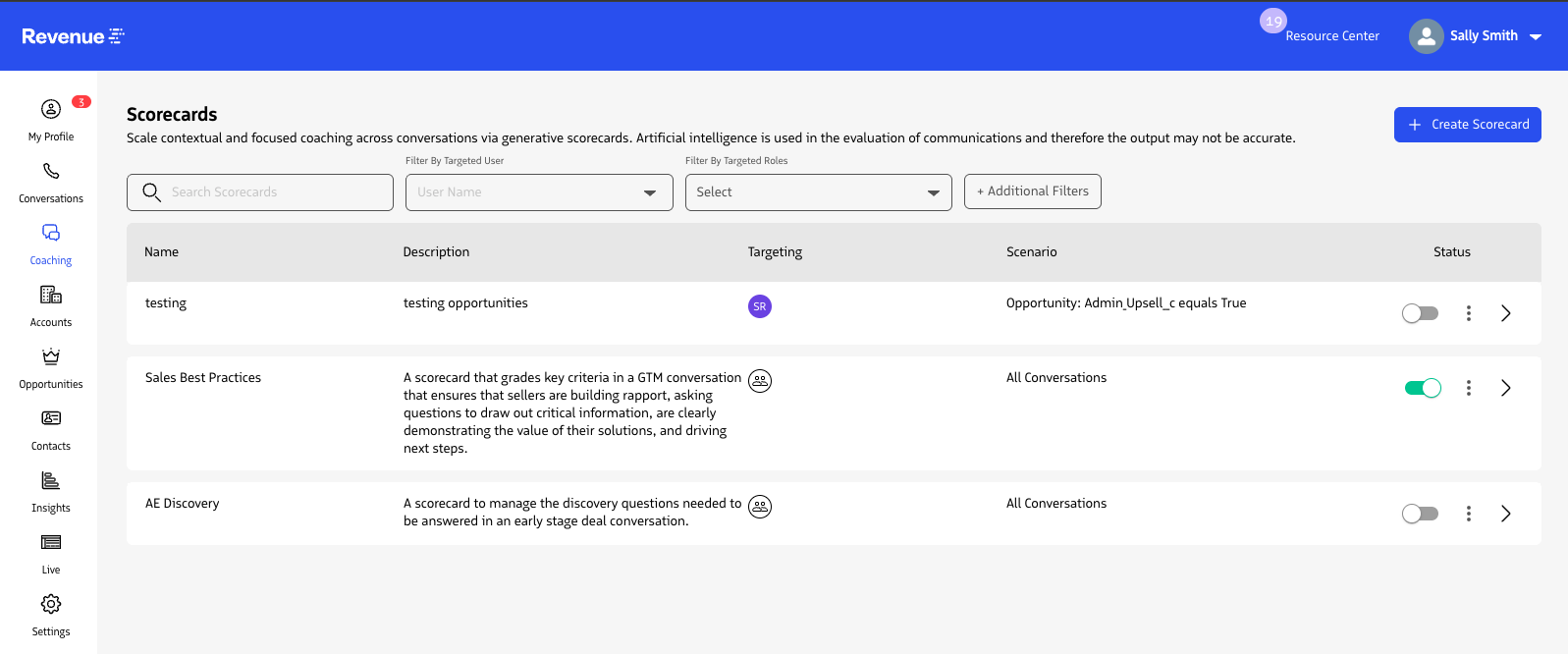Click the 'Sales Best Practices' scorecard name
This screenshot has height=654, width=1568.
pyautogui.click(x=203, y=378)
